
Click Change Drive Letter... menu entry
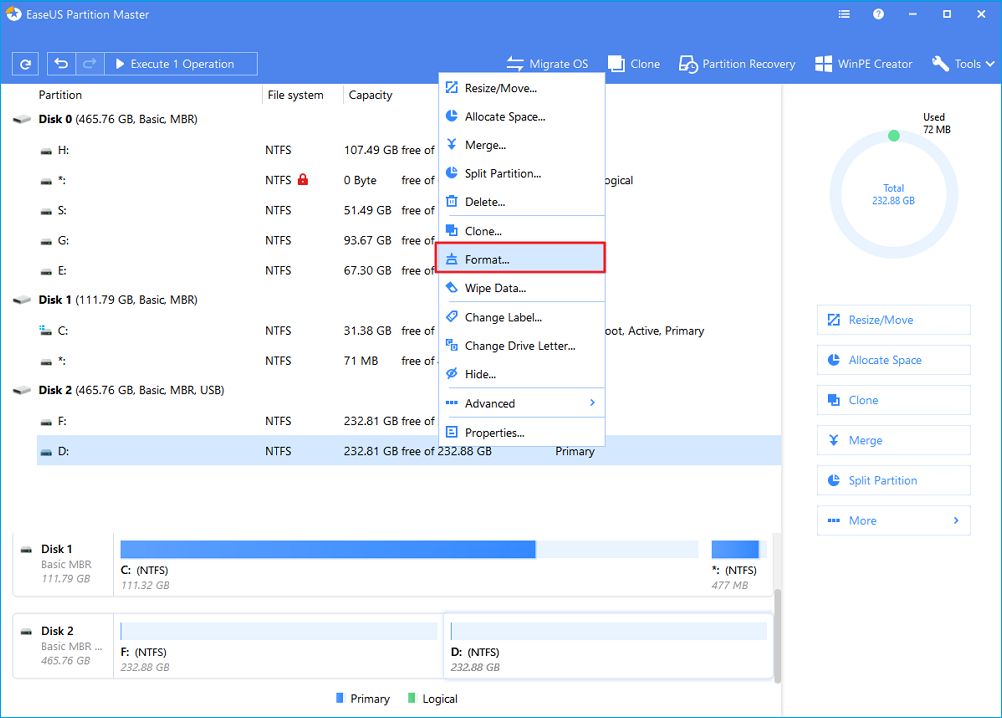(x=521, y=346)
